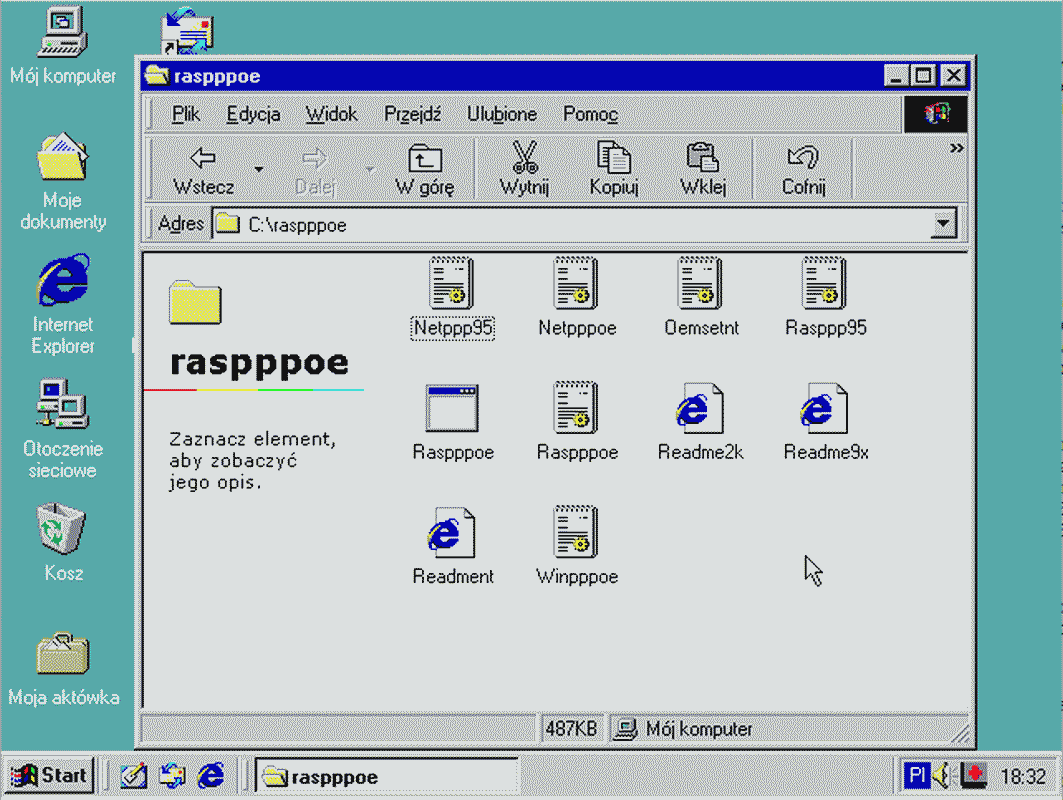The width and height of the screenshot is (1063, 800).
Task: Expand the Adres address bar dropdown
Action: (943, 224)
